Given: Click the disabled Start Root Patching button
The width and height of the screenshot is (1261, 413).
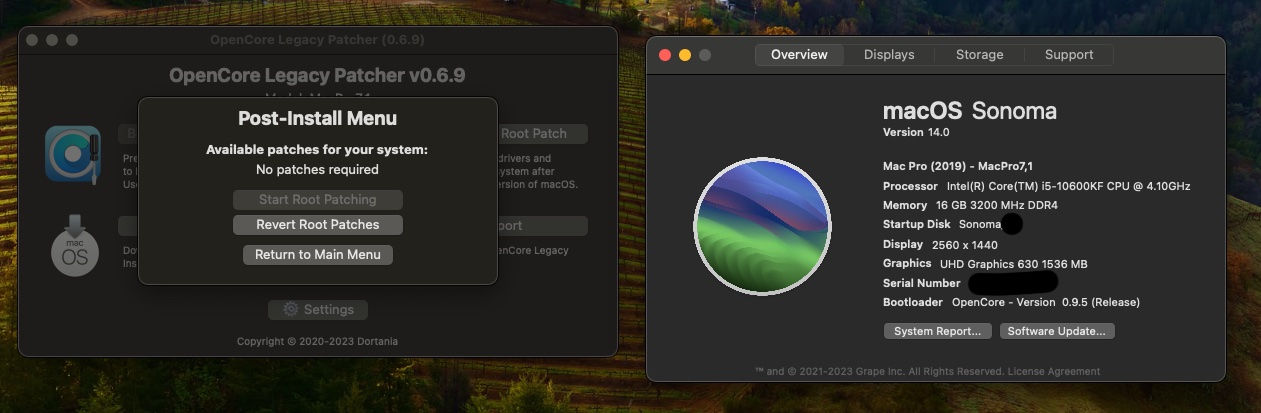Looking at the screenshot, I should 318,200.
